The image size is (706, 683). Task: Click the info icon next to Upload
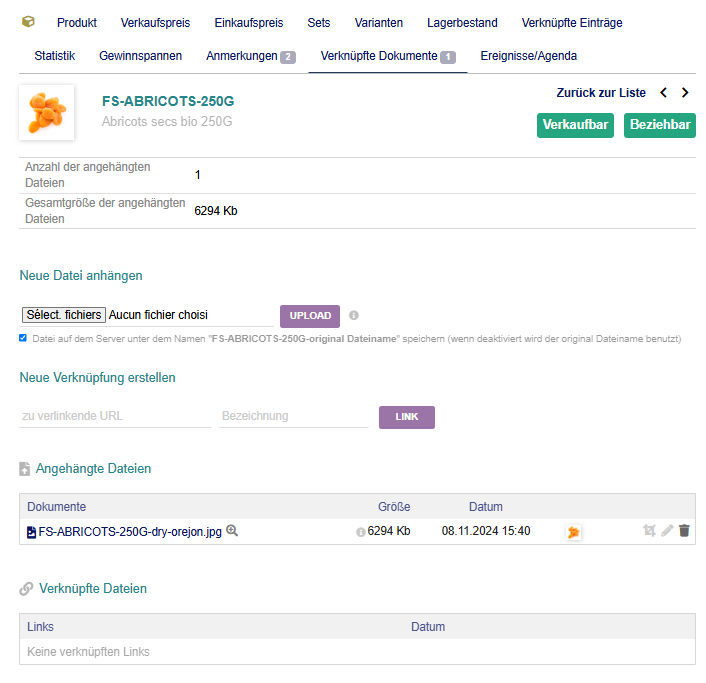(x=354, y=315)
